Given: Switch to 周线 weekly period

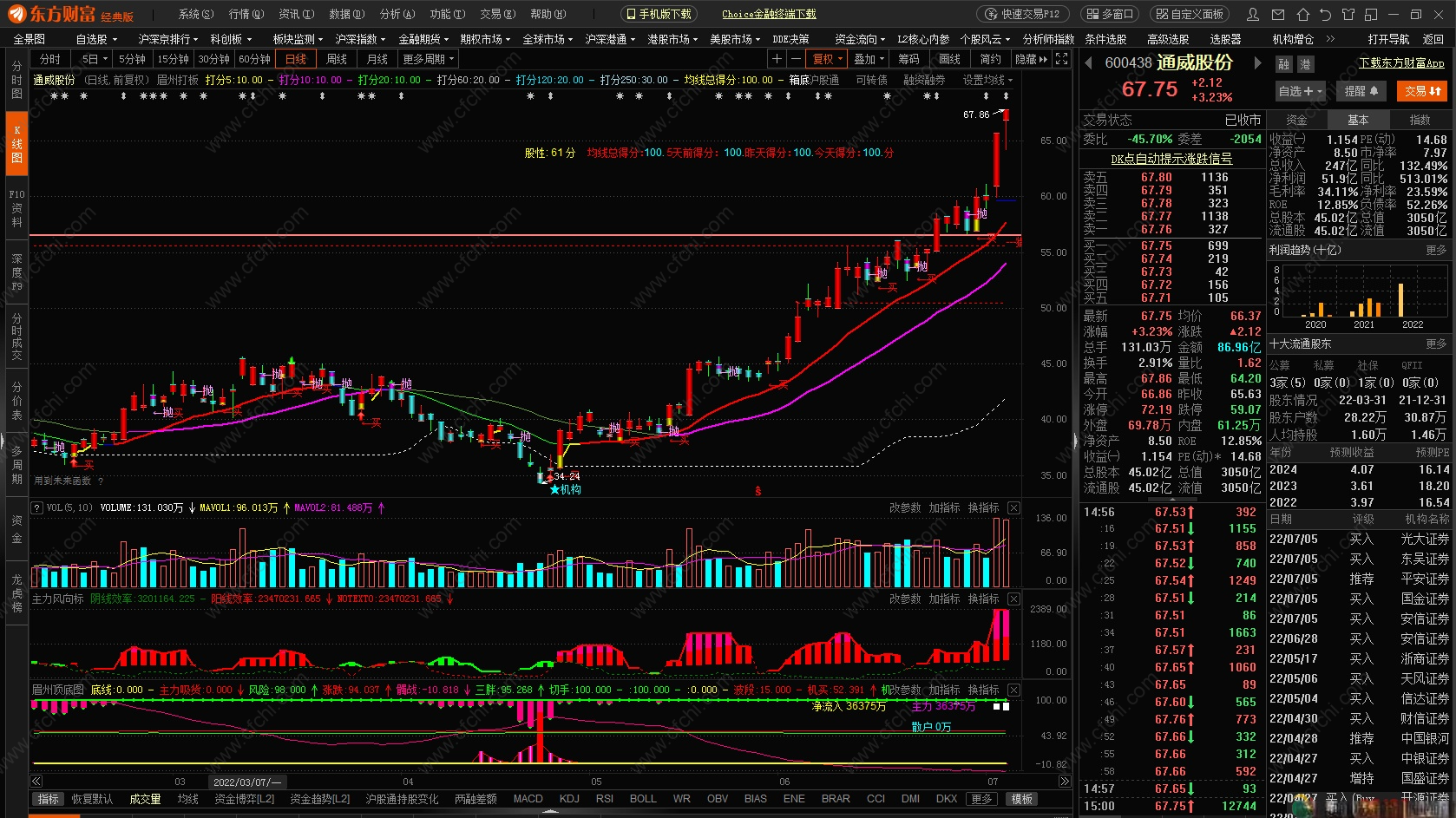Looking at the screenshot, I should pyautogui.click(x=337, y=59).
